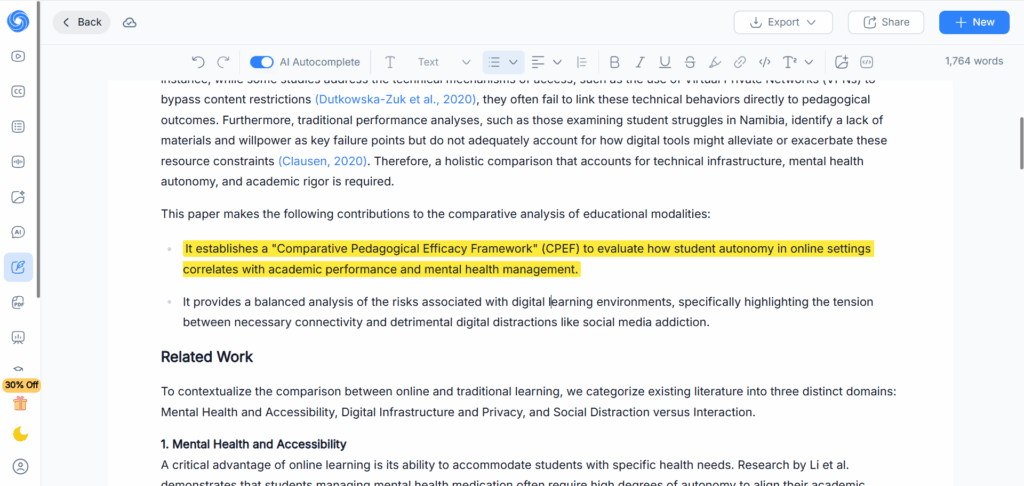Open the Text style dropdown

click(x=444, y=62)
